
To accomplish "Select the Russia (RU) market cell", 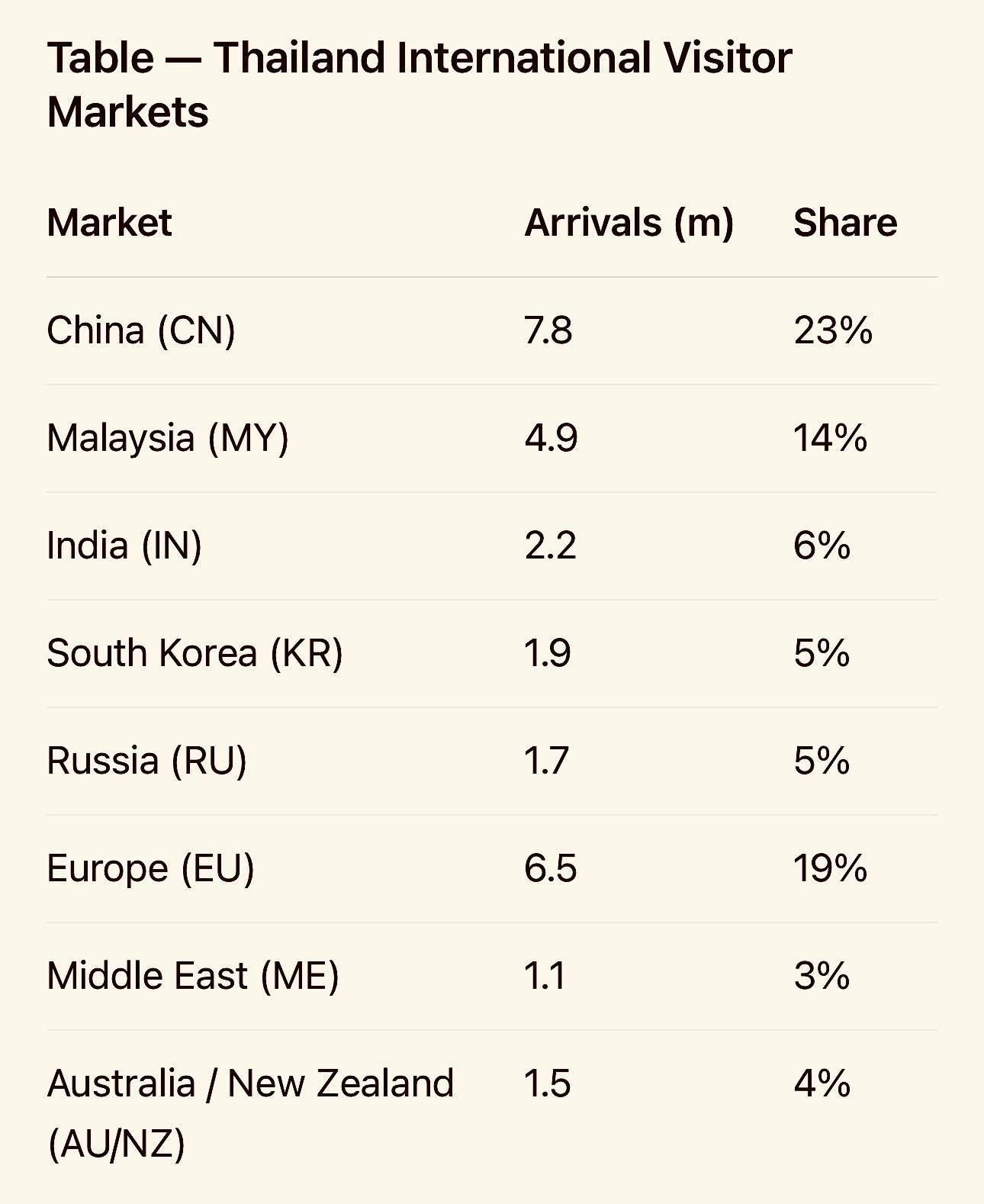I will pyautogui.click(x=146, y=761).
